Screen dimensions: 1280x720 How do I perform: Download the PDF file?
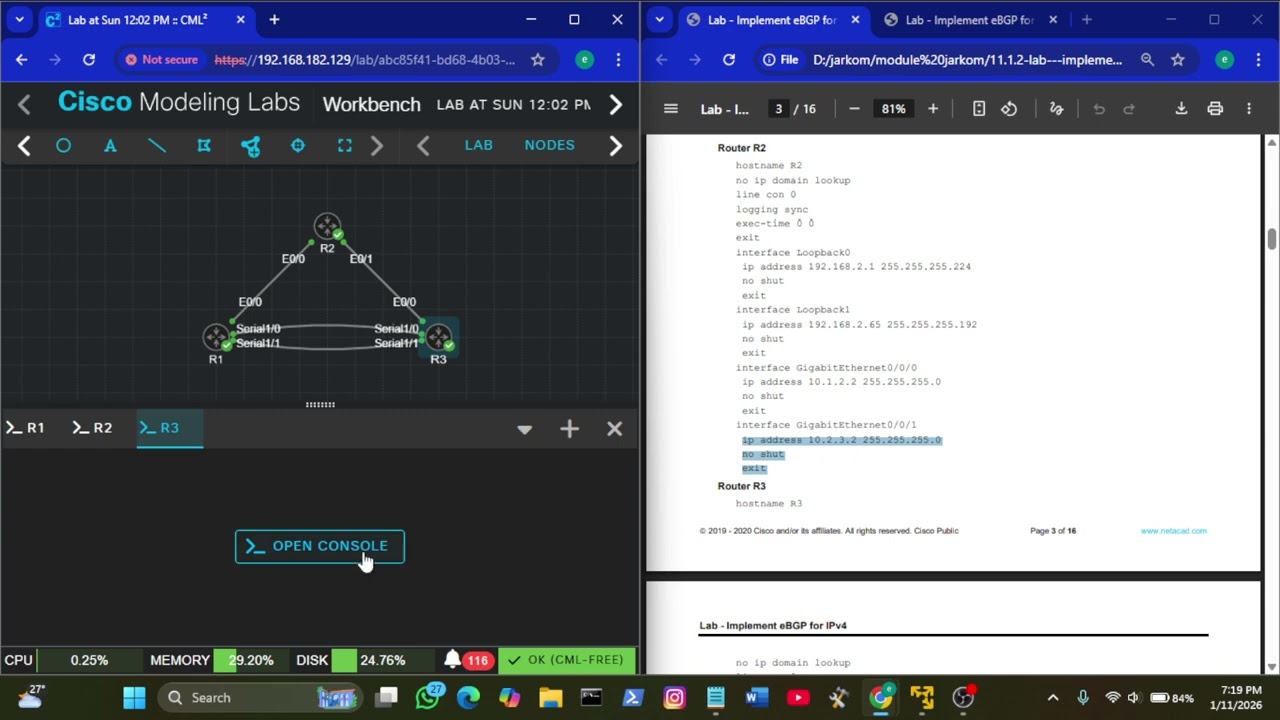click(x=1181, y=109)
